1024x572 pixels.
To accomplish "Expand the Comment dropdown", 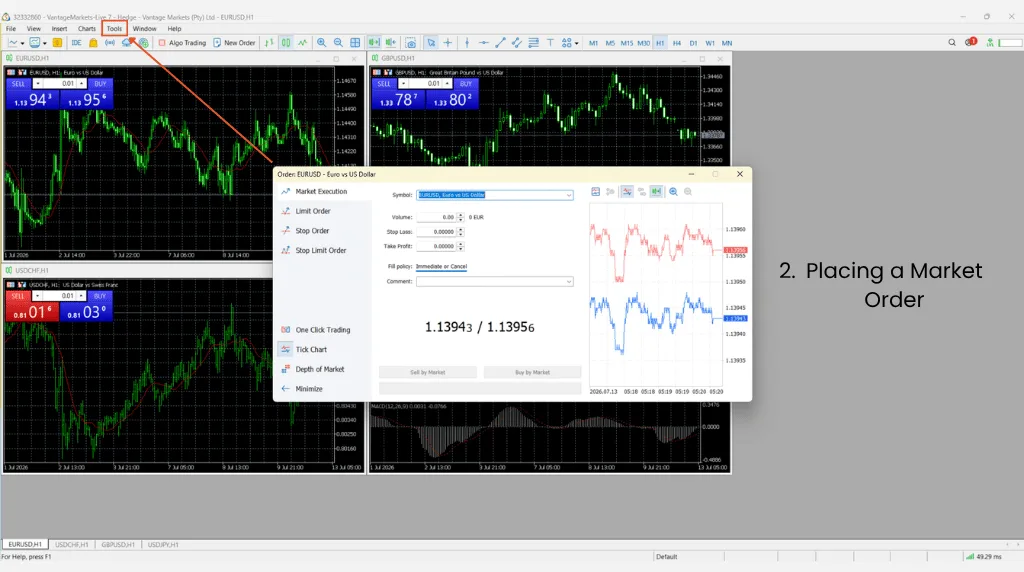I will pyautogui.click(x=569, y=281).
